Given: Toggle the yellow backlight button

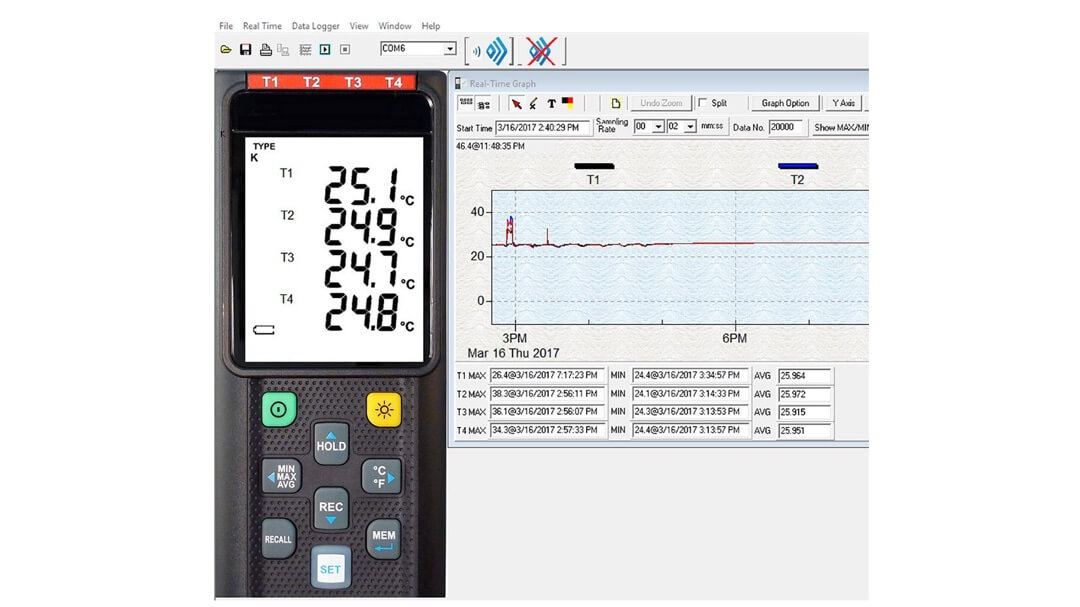Looking at the screenshot, I should click(x=383, y=410).
